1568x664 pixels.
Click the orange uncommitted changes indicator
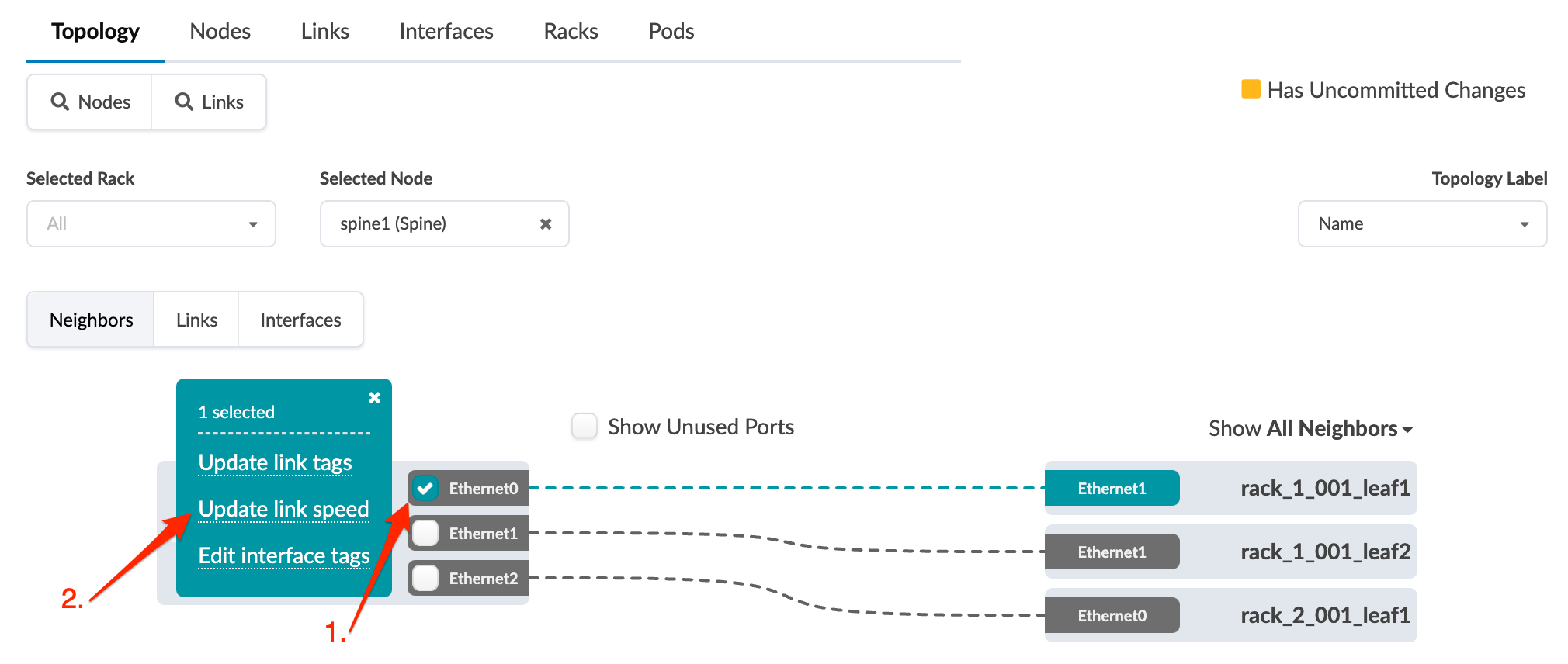click(1251, 89)
